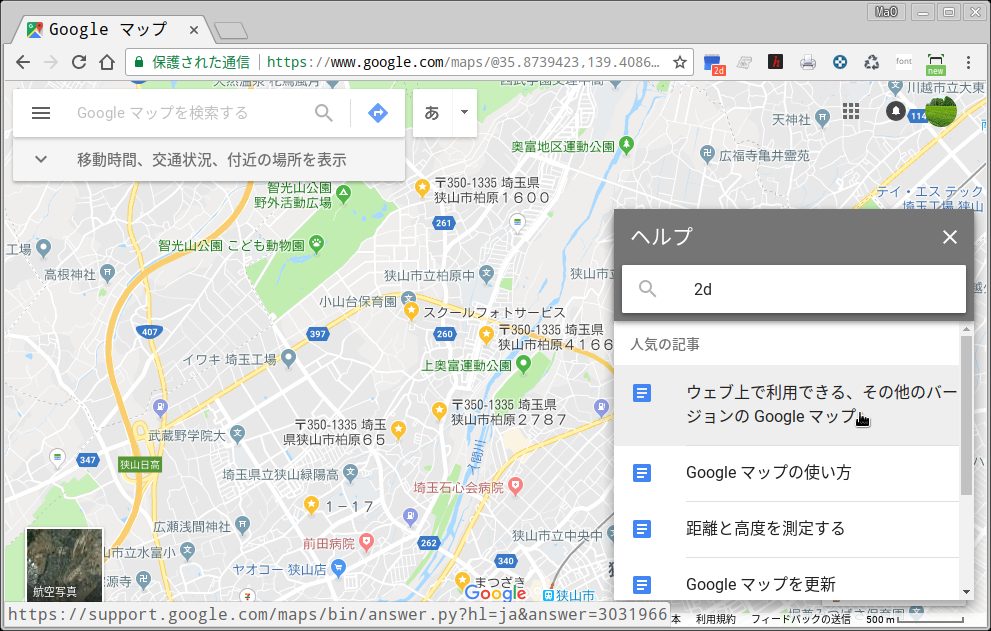Click the address bar URL

pyautogui.click(x=463, y=62)
